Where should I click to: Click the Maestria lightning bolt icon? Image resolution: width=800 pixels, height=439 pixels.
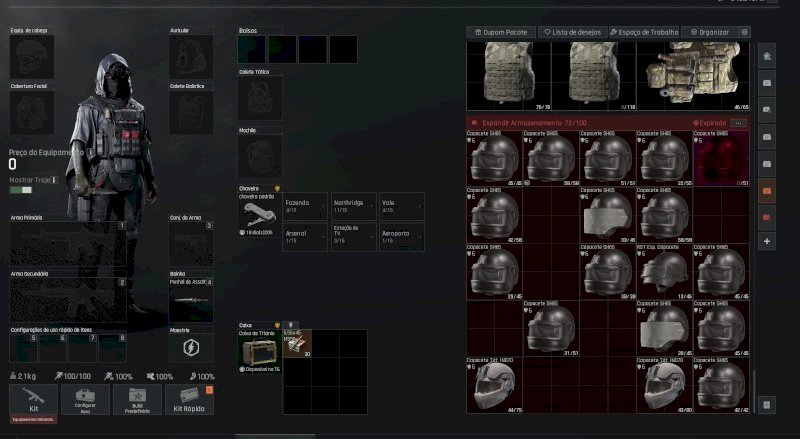tap(191, 348)
